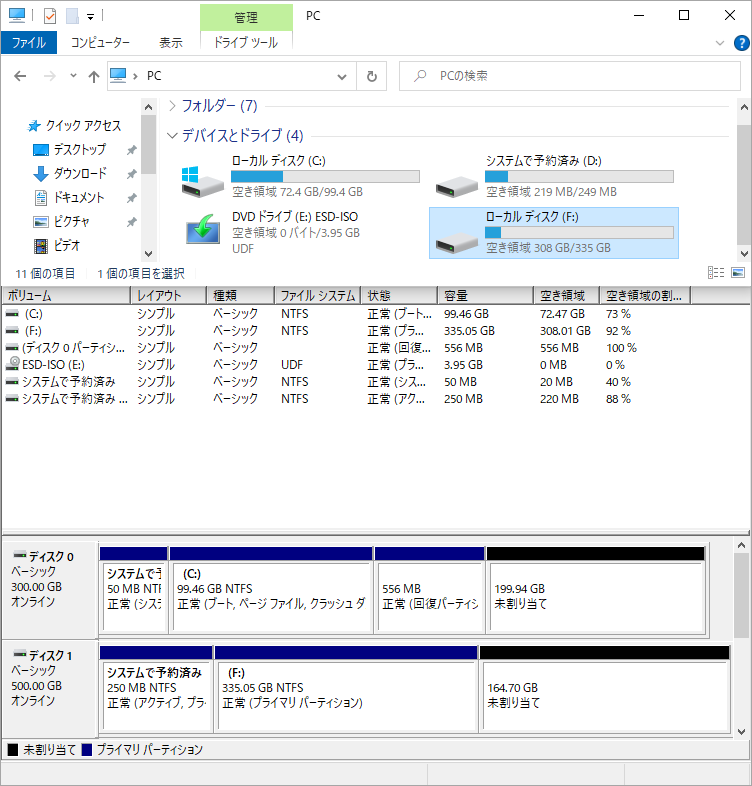The image size is (752, 786).
Task: Go up one folder level
Action: pyautogui.click(x=94, y=76)
